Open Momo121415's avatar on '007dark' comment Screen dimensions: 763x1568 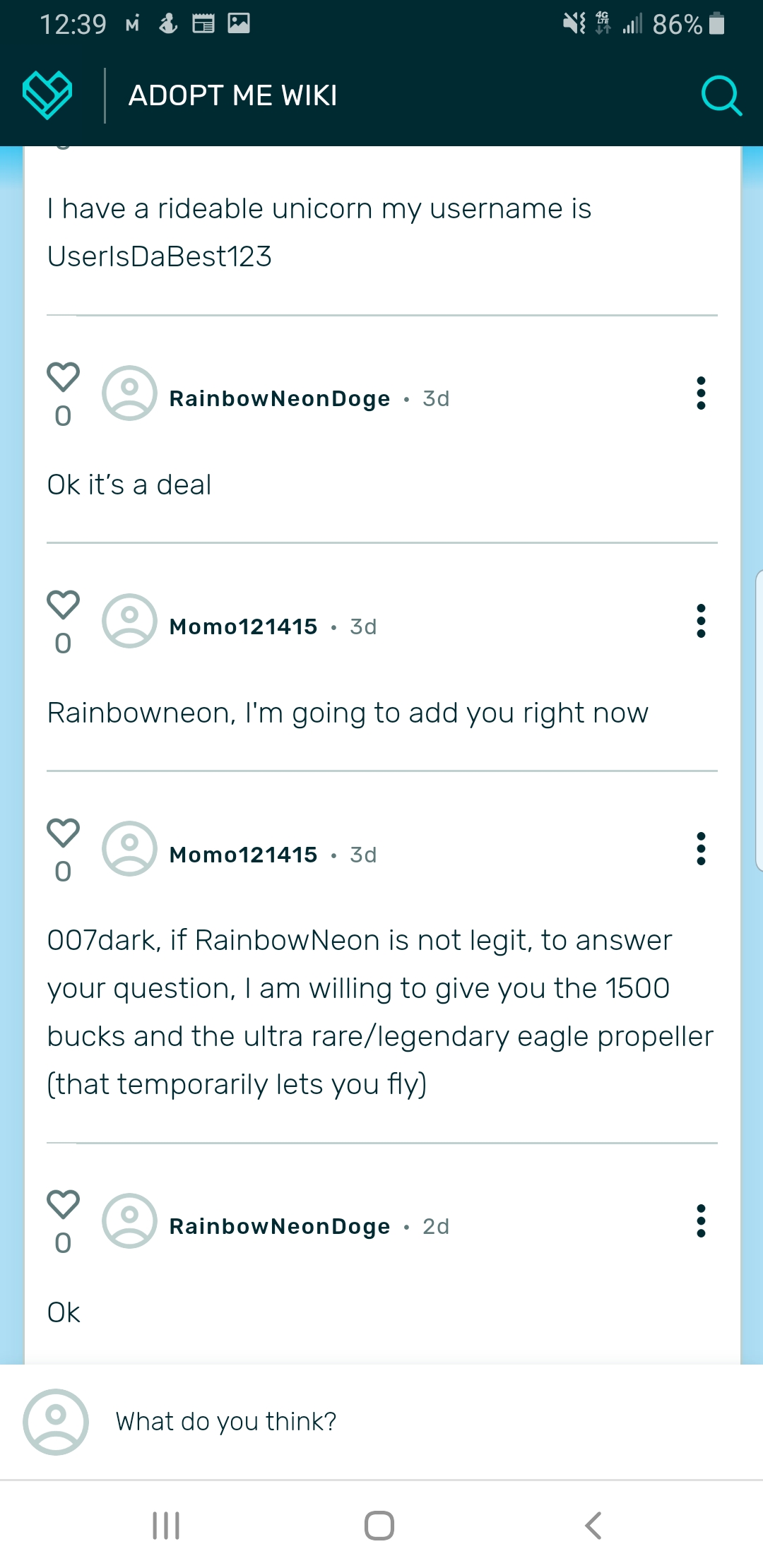click(x=129, y=849)
